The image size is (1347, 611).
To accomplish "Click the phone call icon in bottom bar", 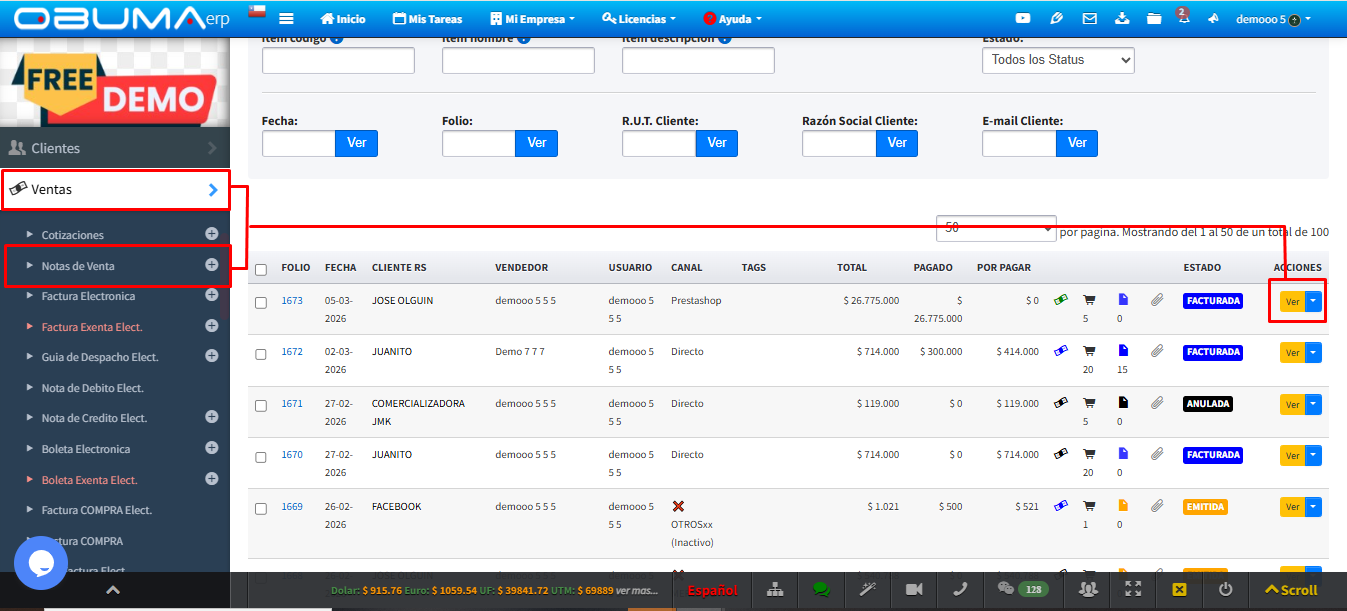I will pyautogui.click(x=959, y=589).
